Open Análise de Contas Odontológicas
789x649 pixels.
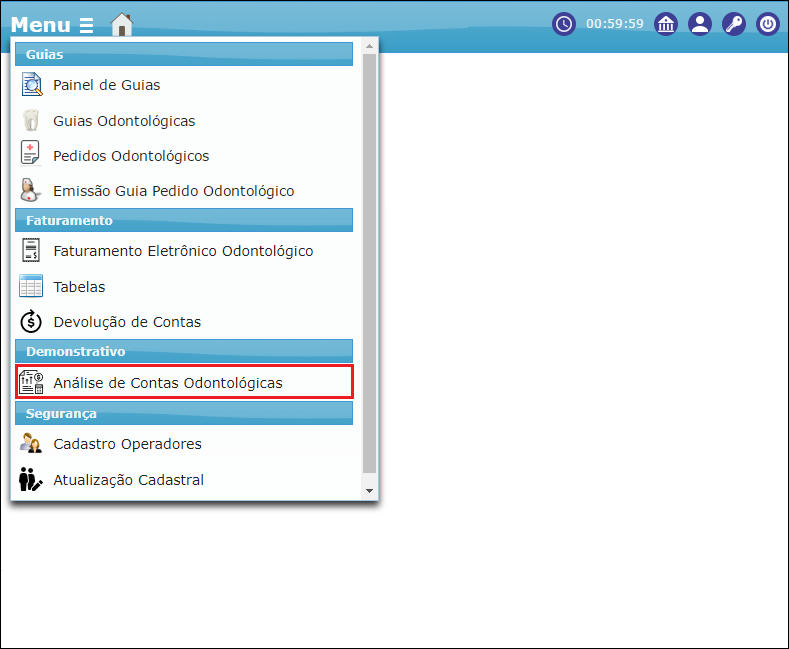point(184,382)
